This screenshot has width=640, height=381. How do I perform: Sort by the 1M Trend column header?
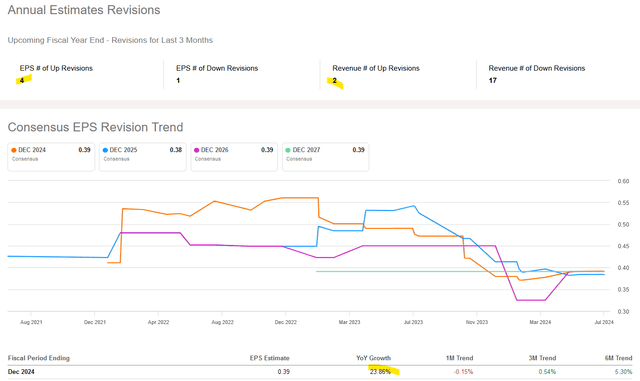point(459,358)
